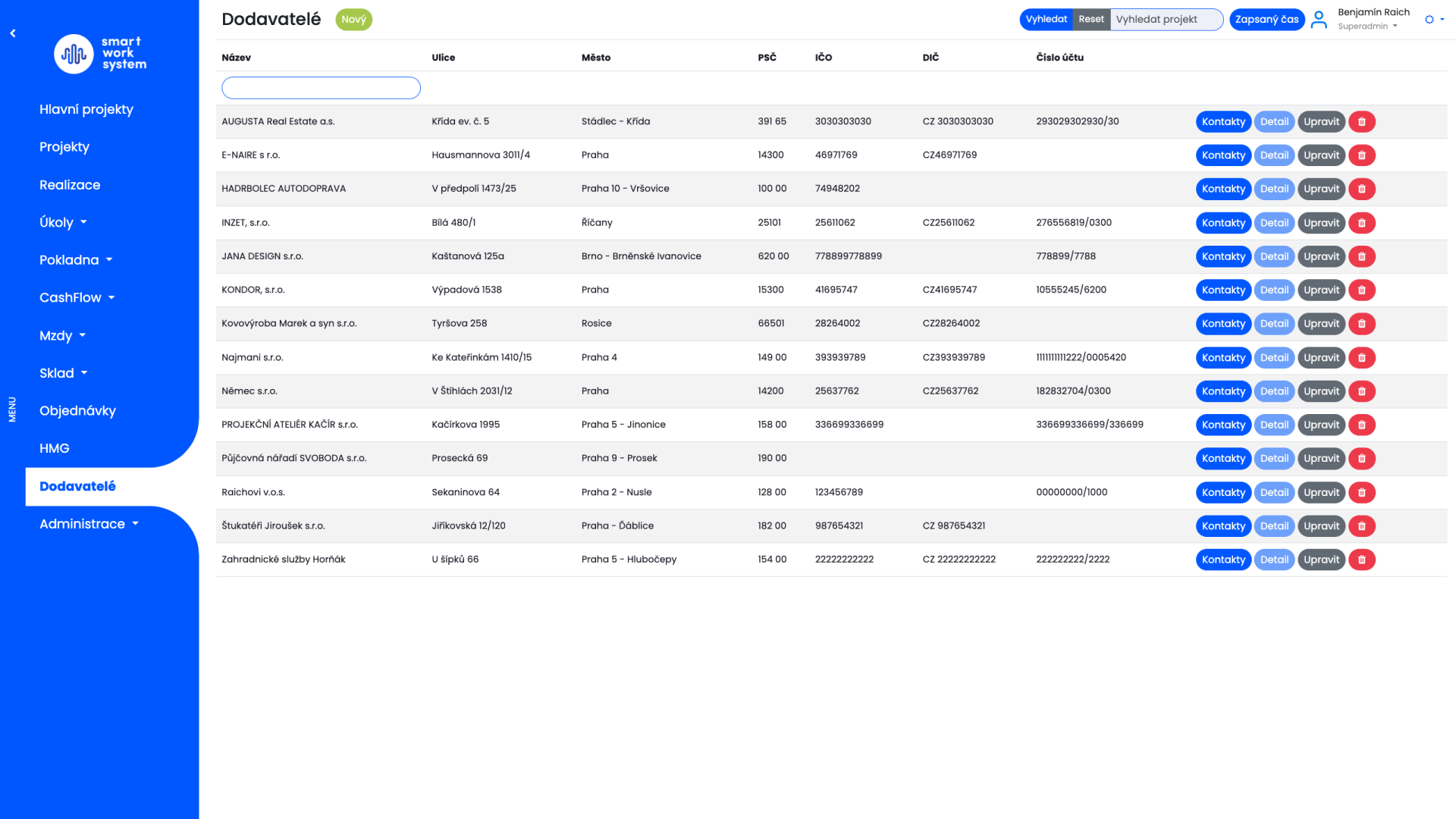The width and height of the screenshot is (1456, 819).
Task: Focus the Název filter input field
Action: tap(321, 88)
